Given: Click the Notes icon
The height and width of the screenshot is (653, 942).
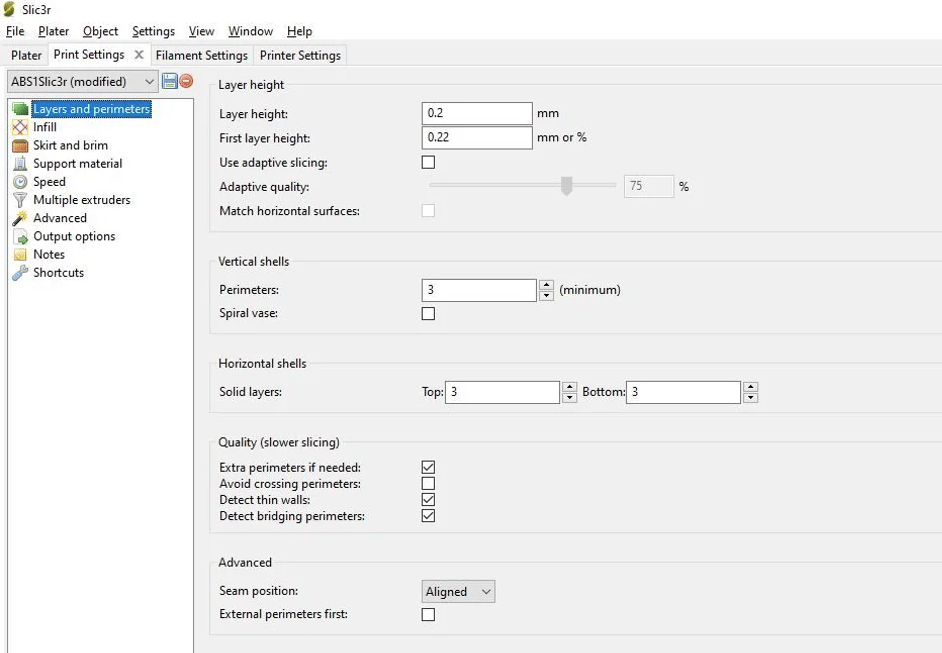Looking at the screenshot, I should point(20,254).
